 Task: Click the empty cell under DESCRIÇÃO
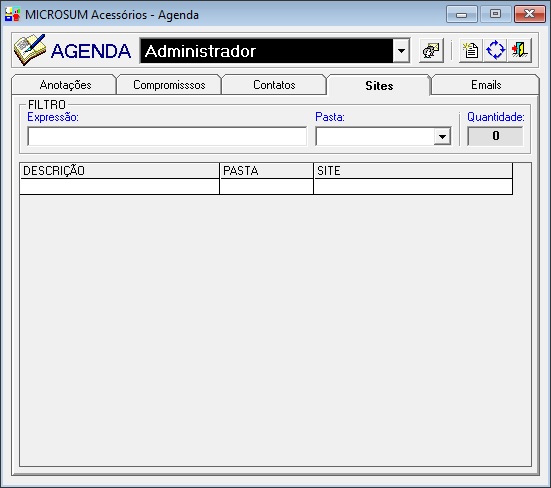tap(119, 187)
